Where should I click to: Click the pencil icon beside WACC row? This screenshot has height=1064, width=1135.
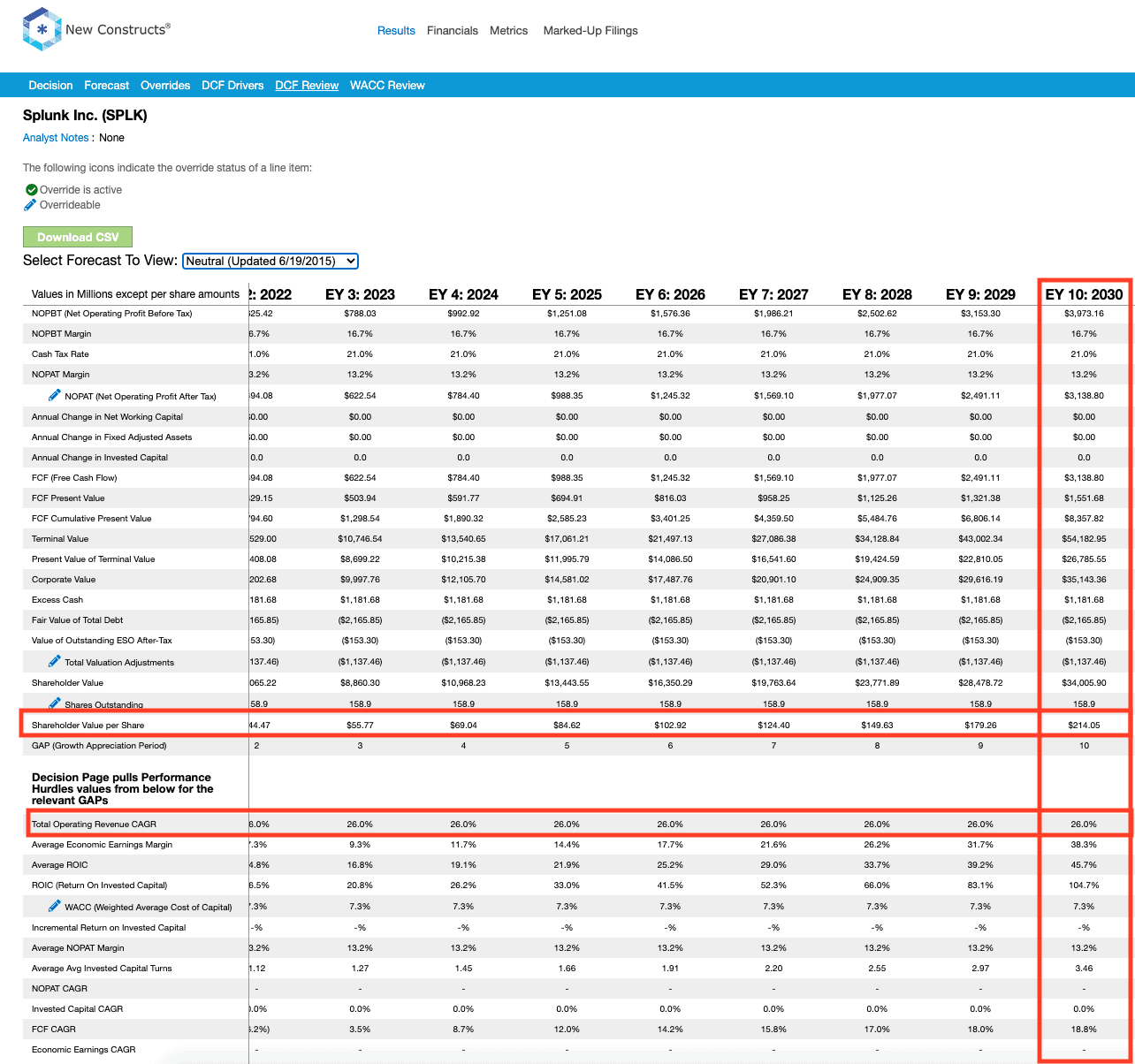55,906
